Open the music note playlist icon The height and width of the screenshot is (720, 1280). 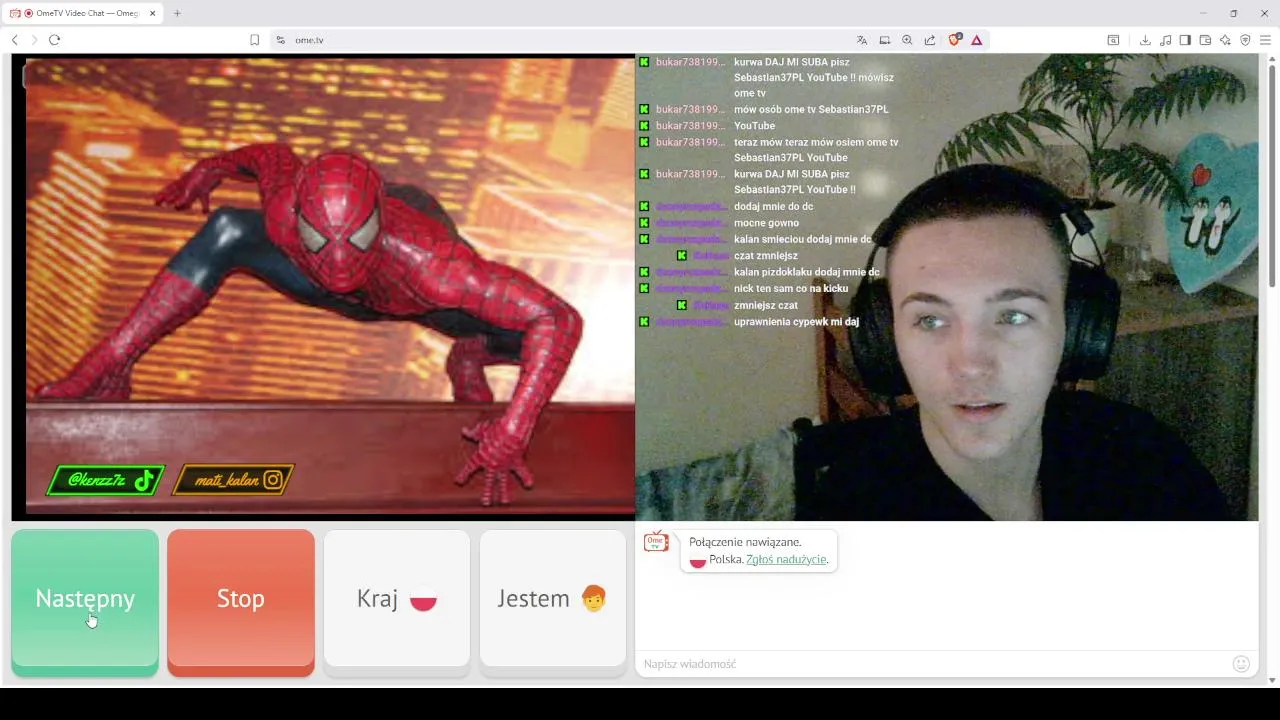[x=1165, y=40]
